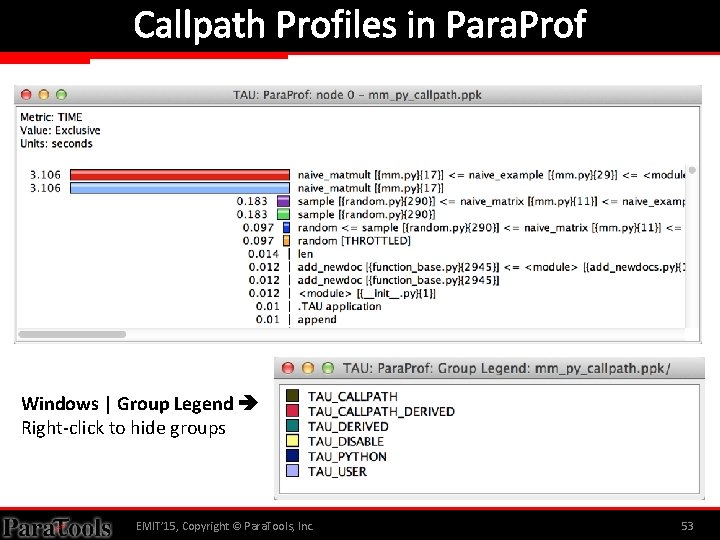Image resolution: width=720 pixels, height=540 pixels.
Task: Minimize the ParaProf node 0 window
Action: tap(44, 95)
